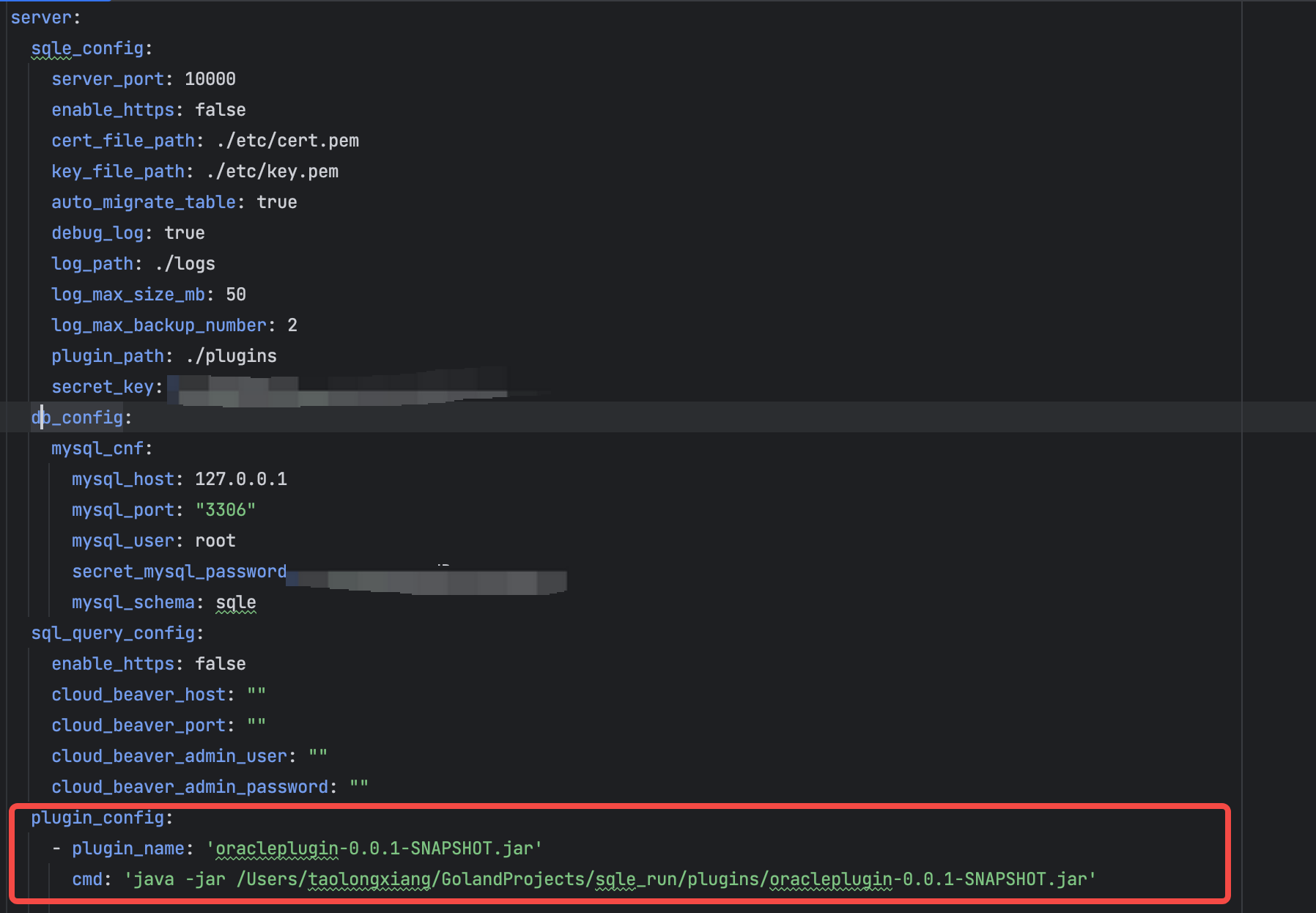Screen dimensions: 1316x913
Task: Select the log_max_size_mb value 50
Action: click(x=237, y=294)
